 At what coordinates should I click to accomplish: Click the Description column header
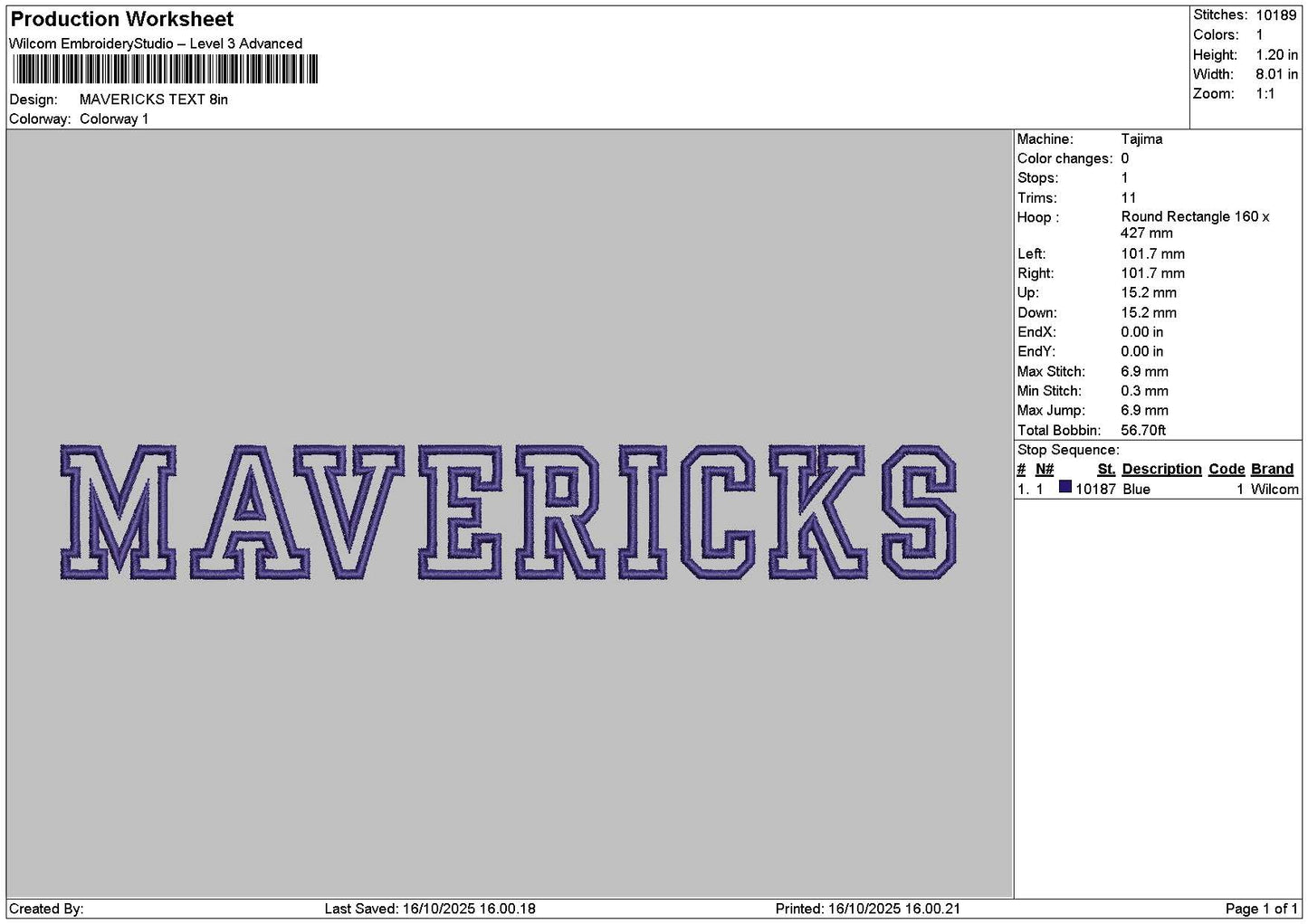pos(1161,470)
